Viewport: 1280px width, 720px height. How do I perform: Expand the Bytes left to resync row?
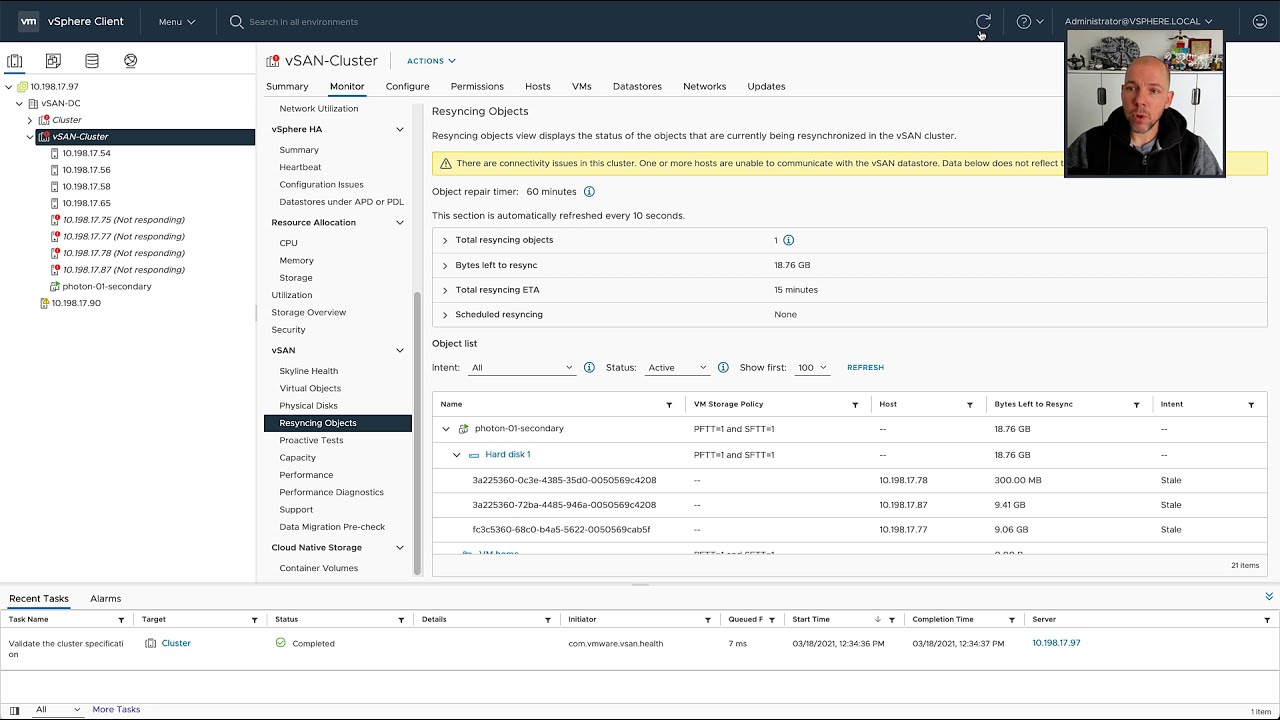(x=445, y=265)
